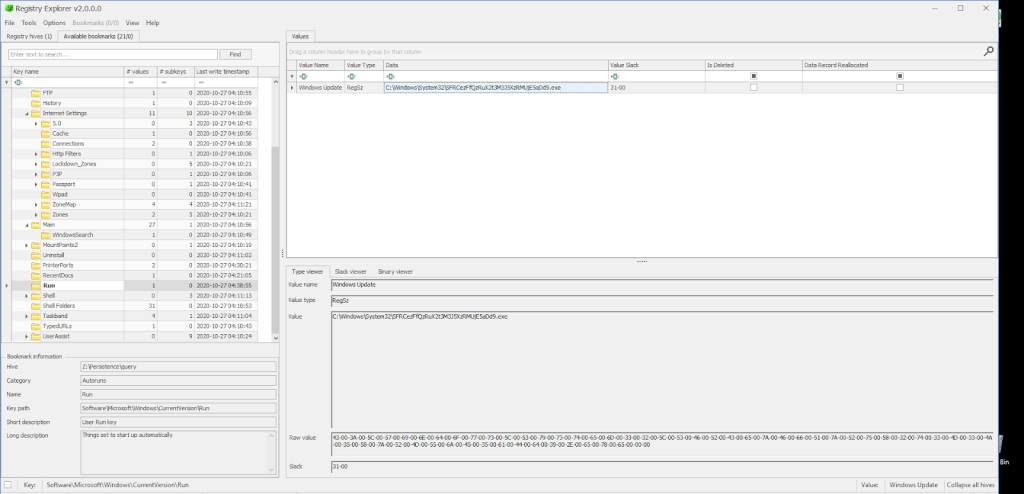Click the Registry Explorer app icon in title bar

coord(8,8)
